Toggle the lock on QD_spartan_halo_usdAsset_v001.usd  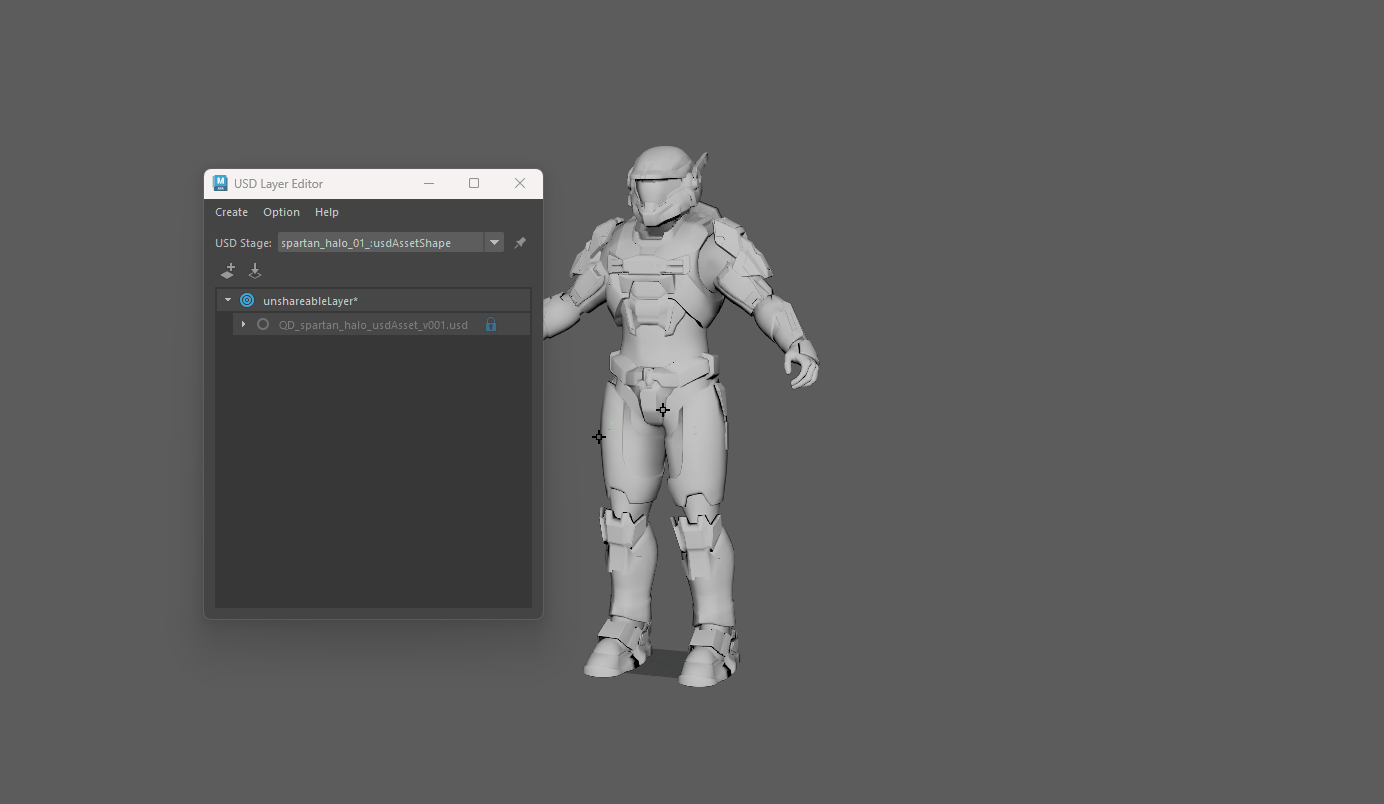click(x=491, y=325)
